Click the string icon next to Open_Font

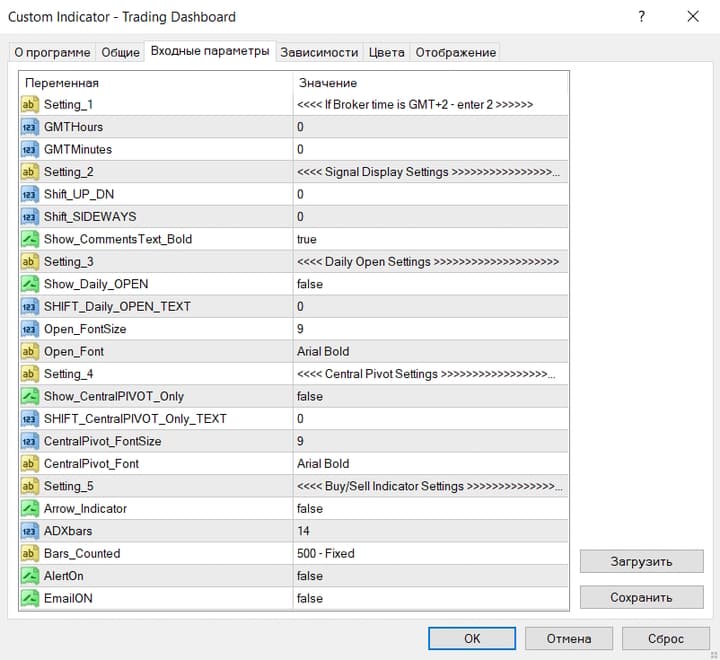click(x=29, y=351)
